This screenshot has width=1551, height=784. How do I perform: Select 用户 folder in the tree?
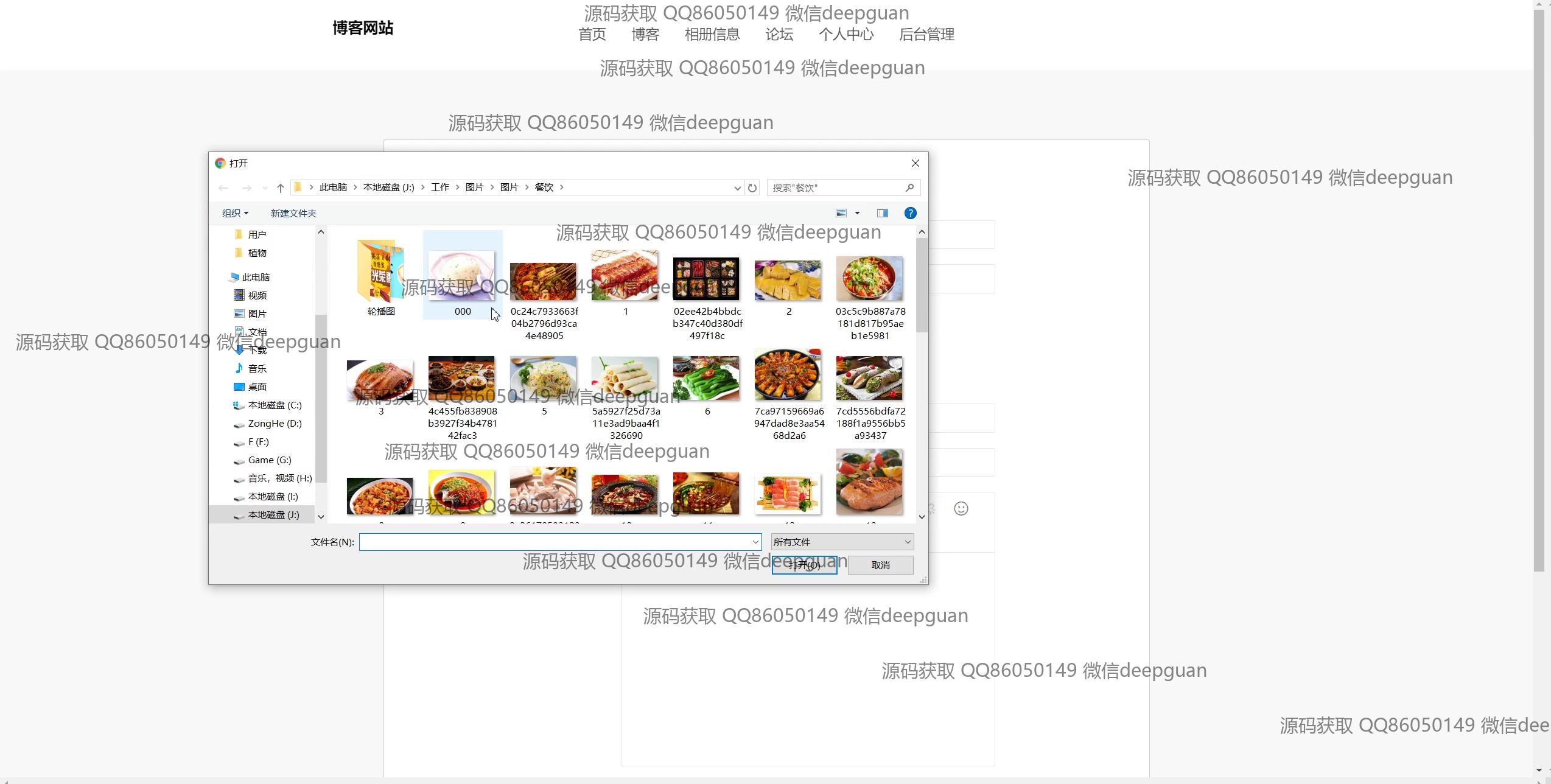[x=257, y=234]
